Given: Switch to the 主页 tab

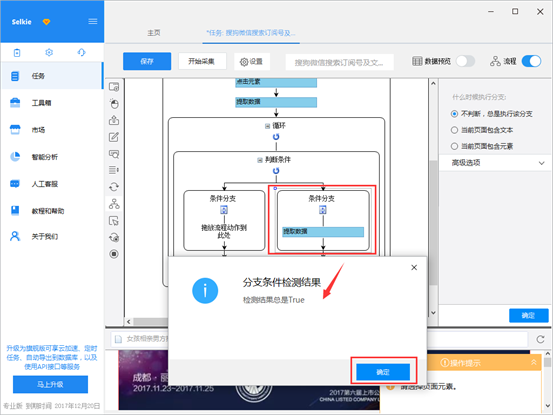Looking at the screenshot, I should click(154, 33).
